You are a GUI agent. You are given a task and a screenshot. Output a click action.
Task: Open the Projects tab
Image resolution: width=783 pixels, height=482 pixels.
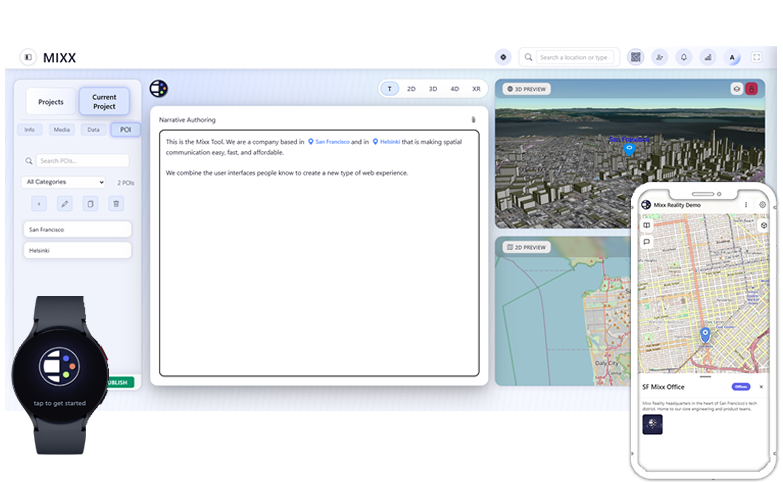pos(51,101)
